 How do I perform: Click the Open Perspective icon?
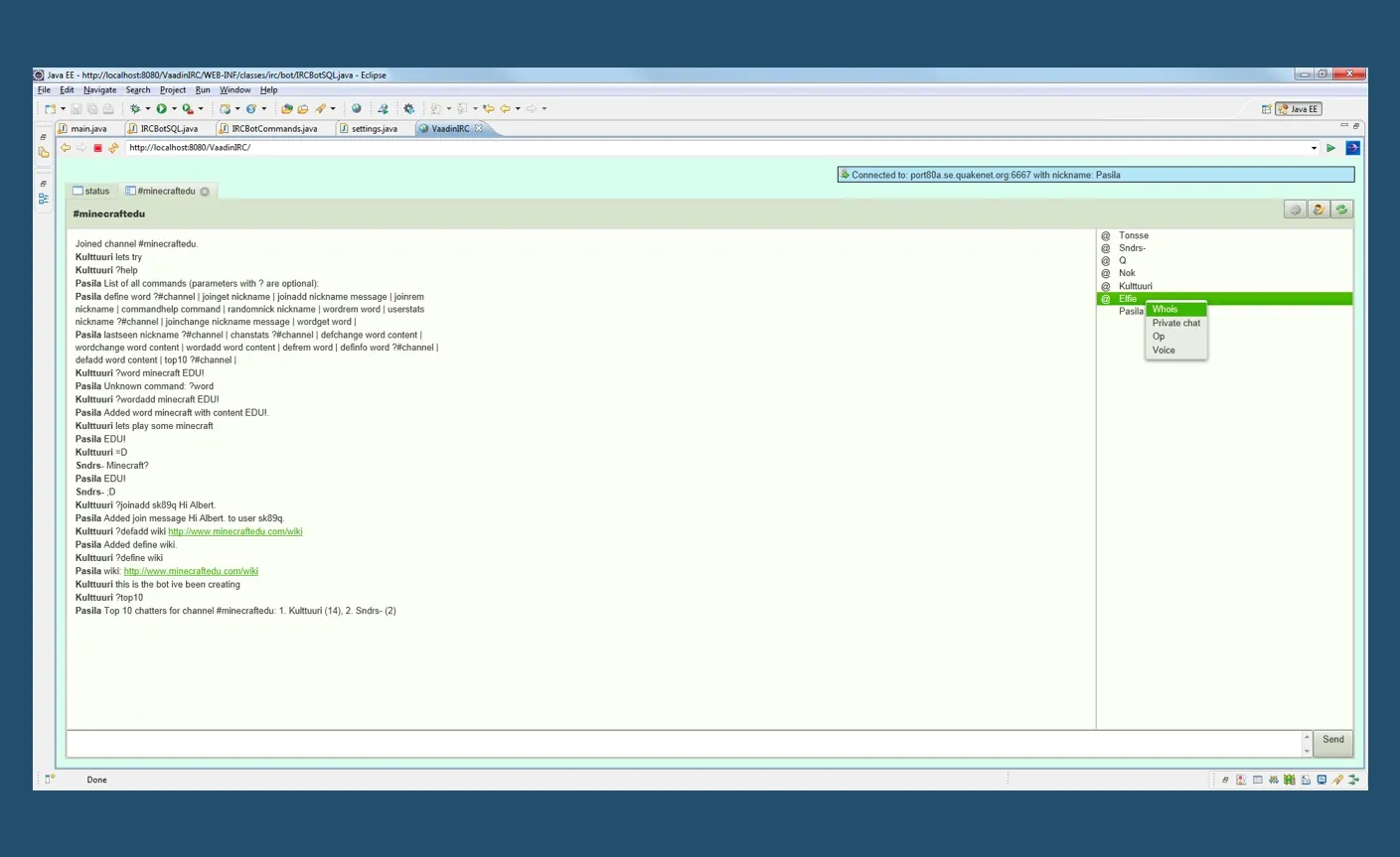click(1266, 109)
